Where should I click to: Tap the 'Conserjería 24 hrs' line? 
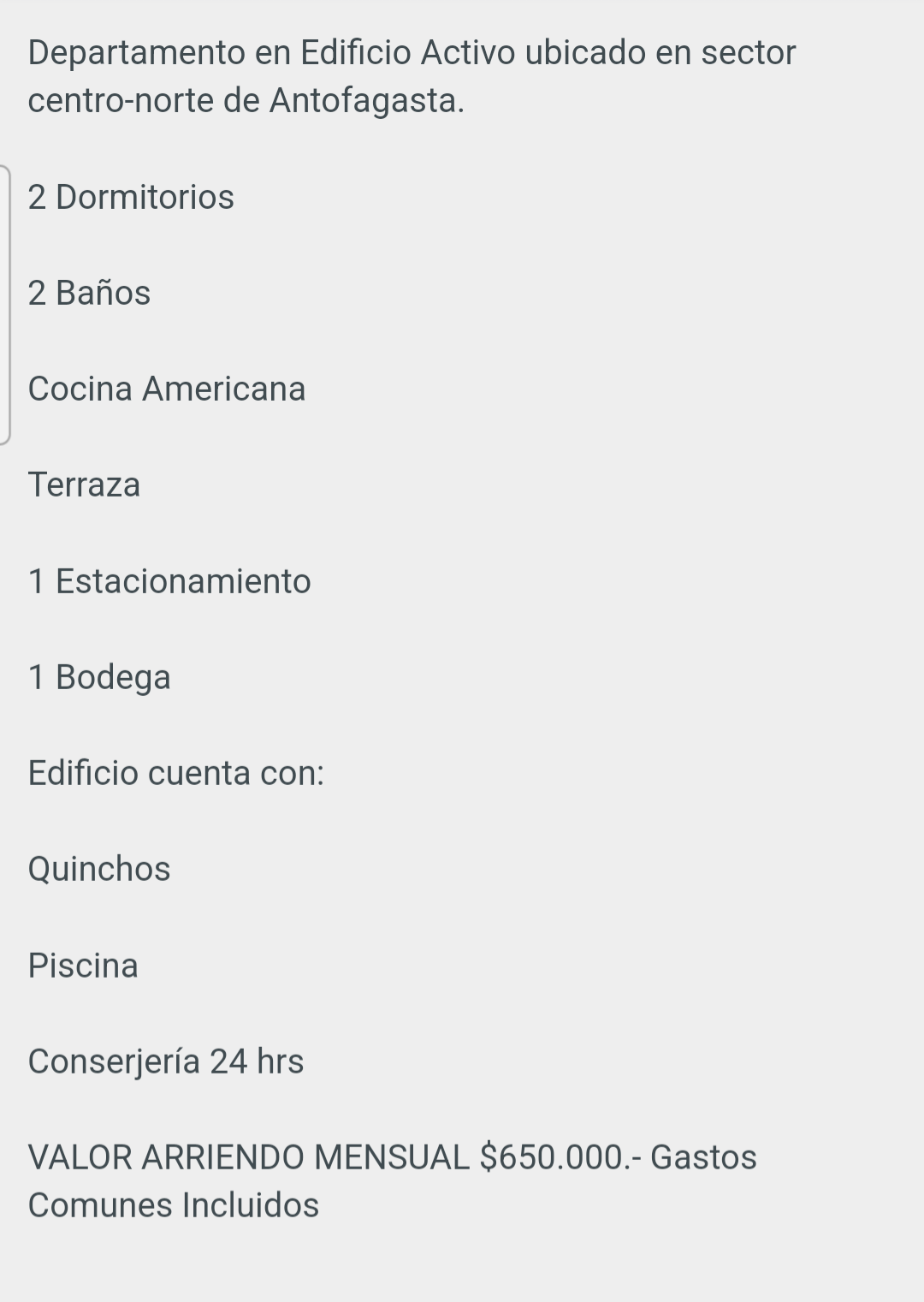166,1062
